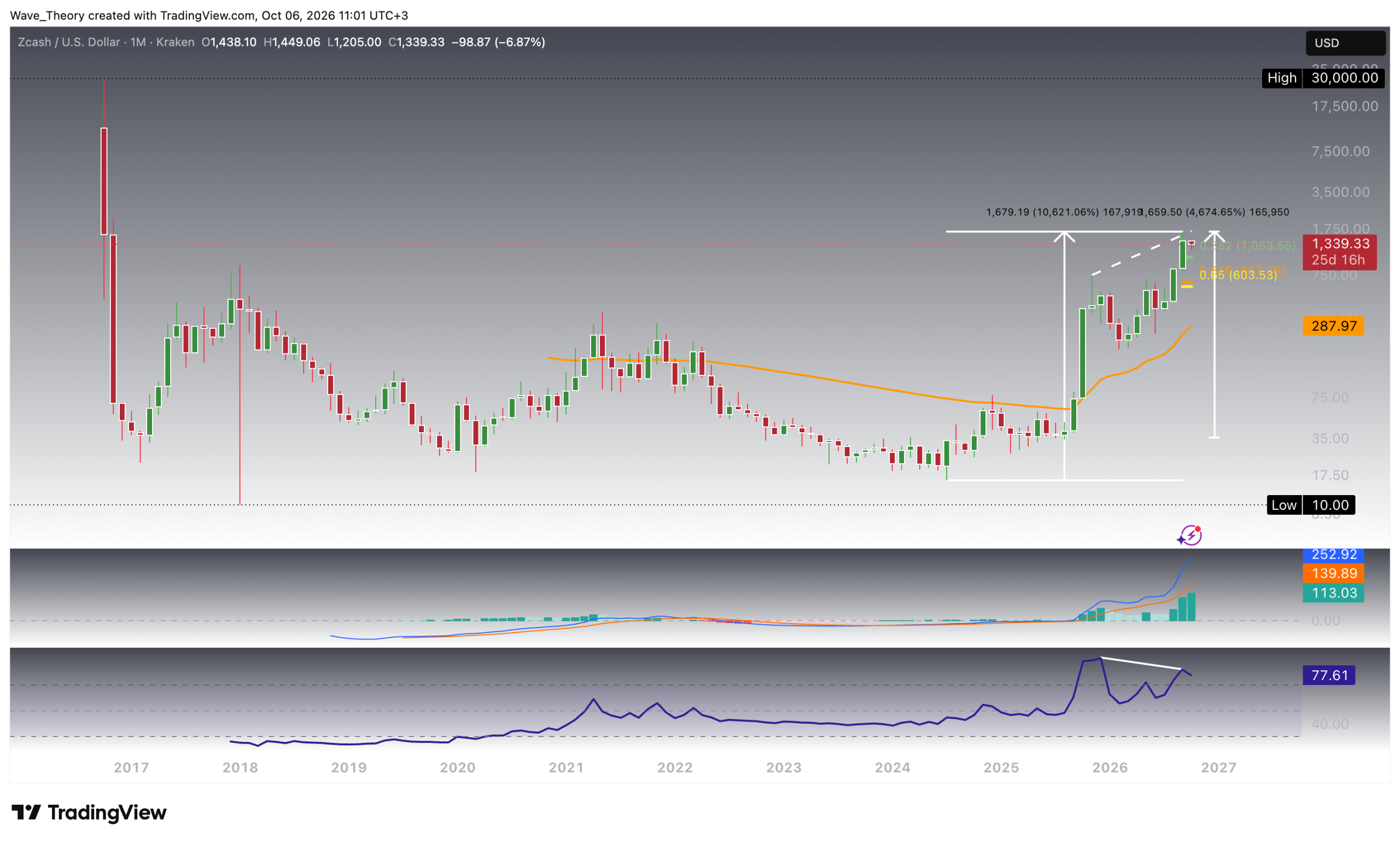
Task: Click the 2017 time axis label
Action: (x=131, y=768)
